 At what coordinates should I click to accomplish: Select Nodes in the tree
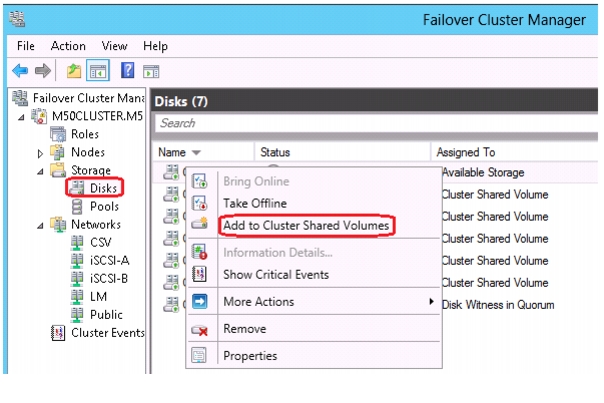pos(88,152)
